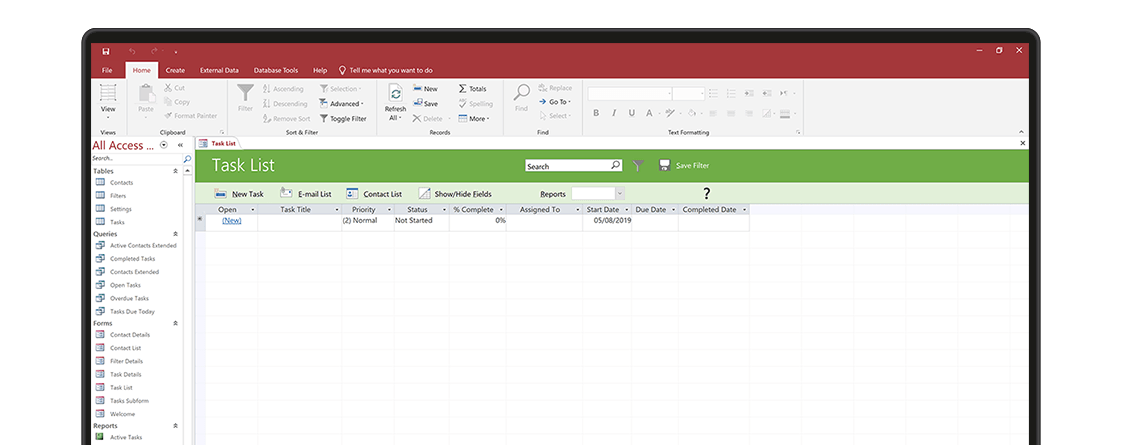Click the Refresh All icon

pyautogui.click(x=395, y=94)
